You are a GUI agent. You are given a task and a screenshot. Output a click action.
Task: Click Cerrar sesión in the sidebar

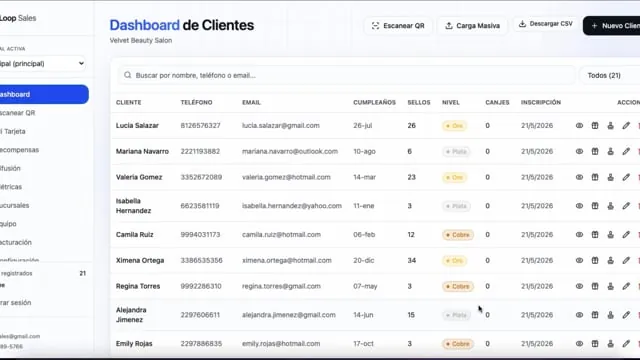[16, 302]
